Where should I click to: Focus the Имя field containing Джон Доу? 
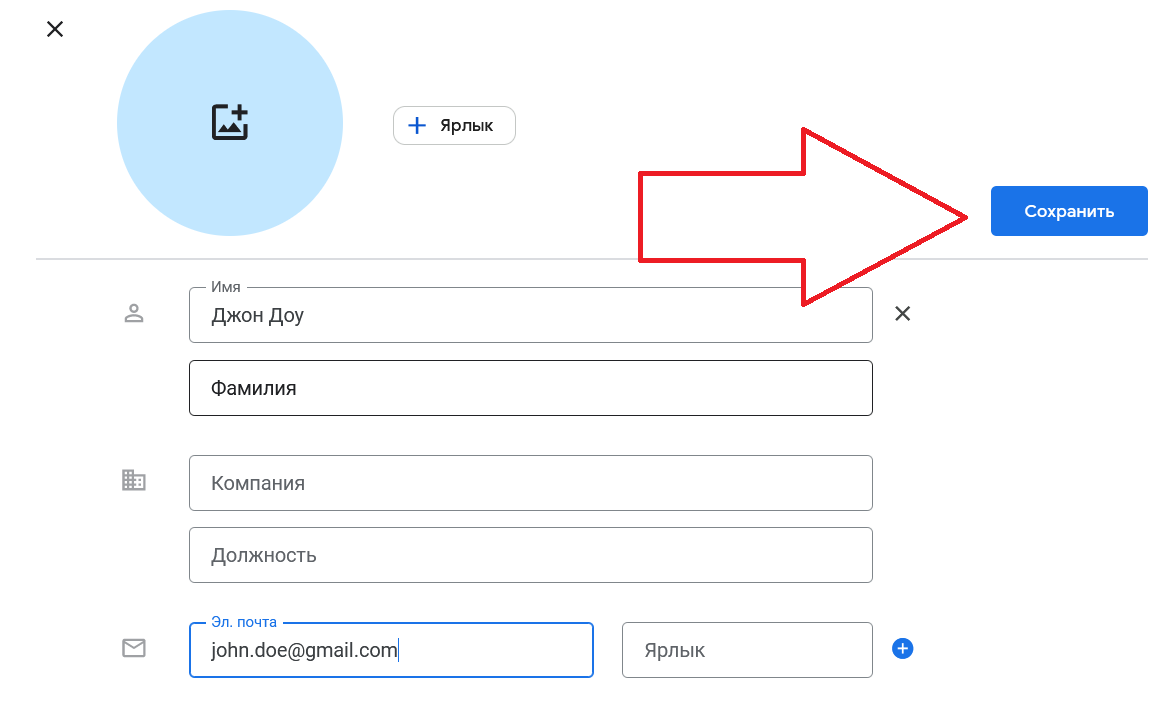530,316
